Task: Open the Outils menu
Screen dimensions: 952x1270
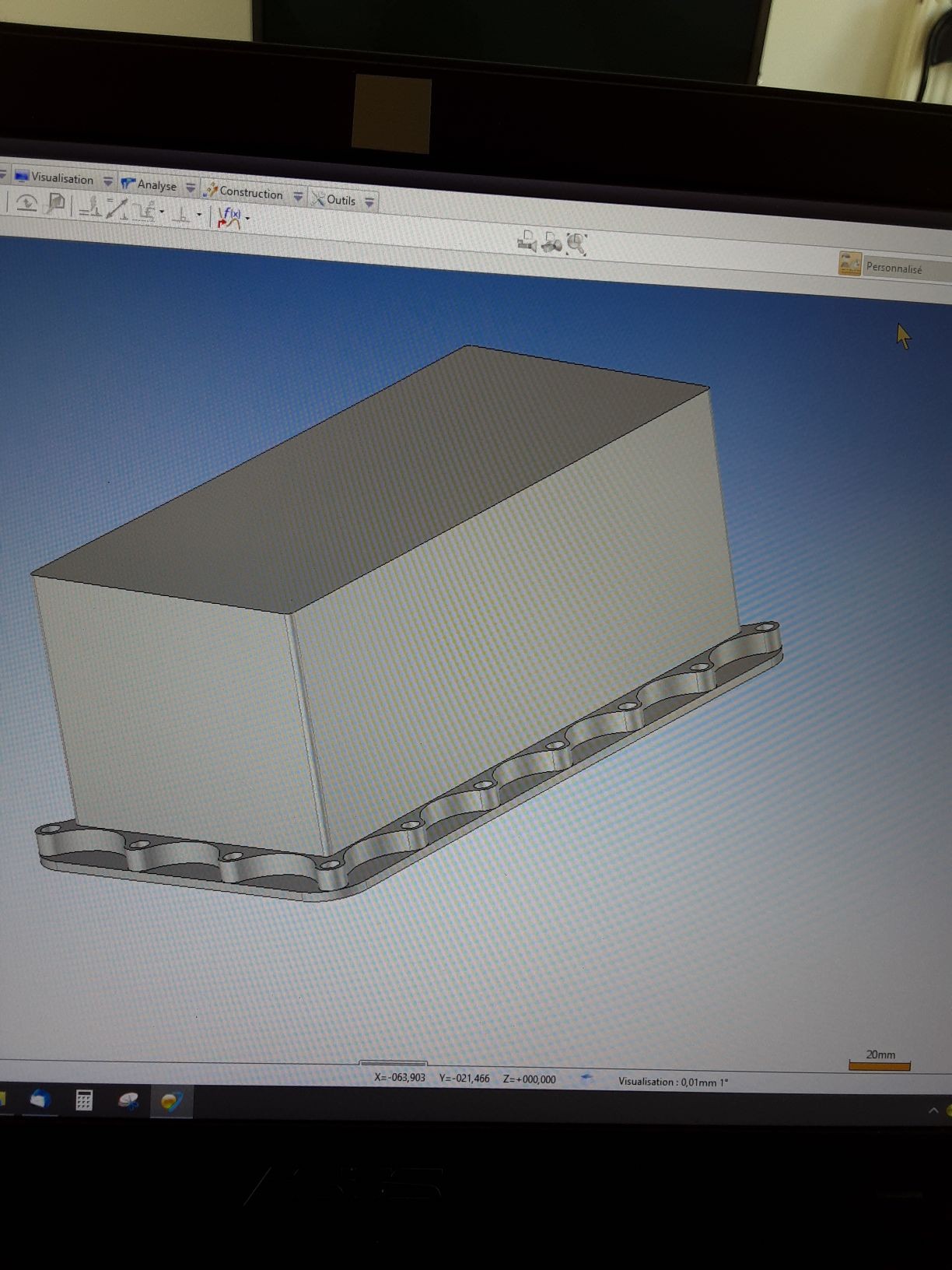Action: 334,199
